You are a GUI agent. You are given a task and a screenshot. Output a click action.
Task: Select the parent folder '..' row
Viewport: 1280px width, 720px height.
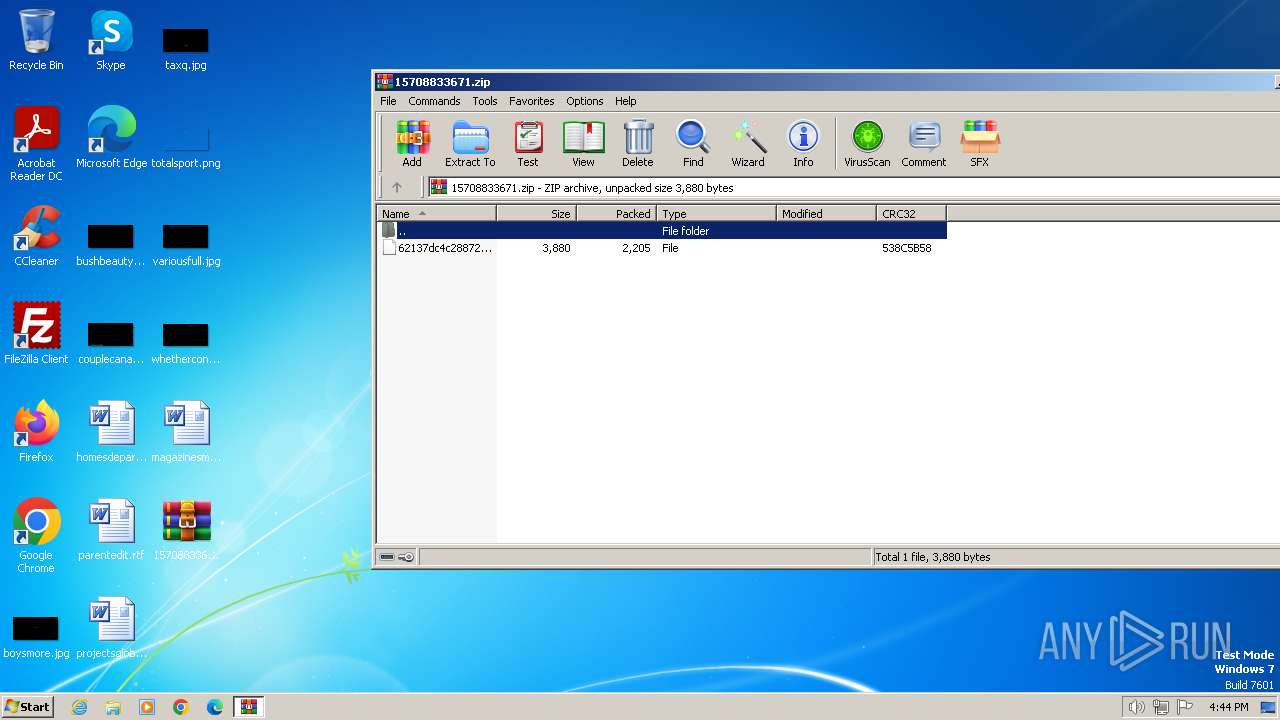click(662, 230)
